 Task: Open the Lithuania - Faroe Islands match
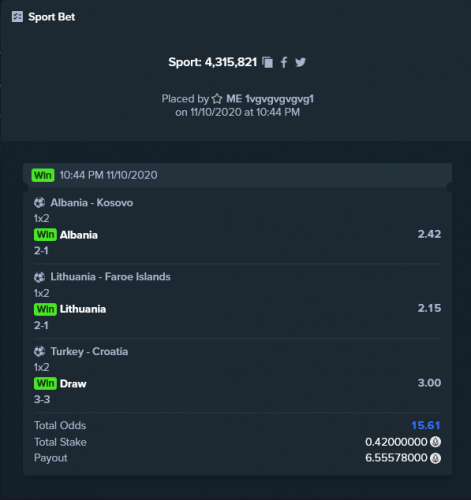point(110,277)
